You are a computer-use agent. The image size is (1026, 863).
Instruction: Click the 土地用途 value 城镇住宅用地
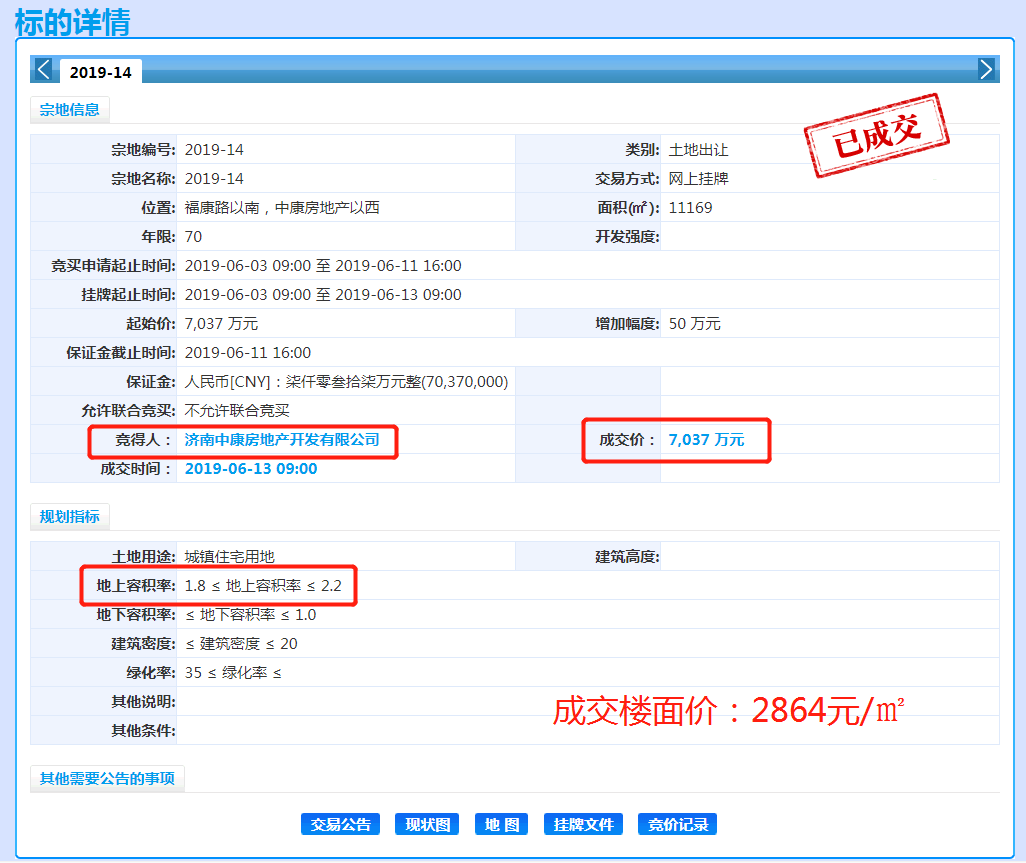point(230,557)
